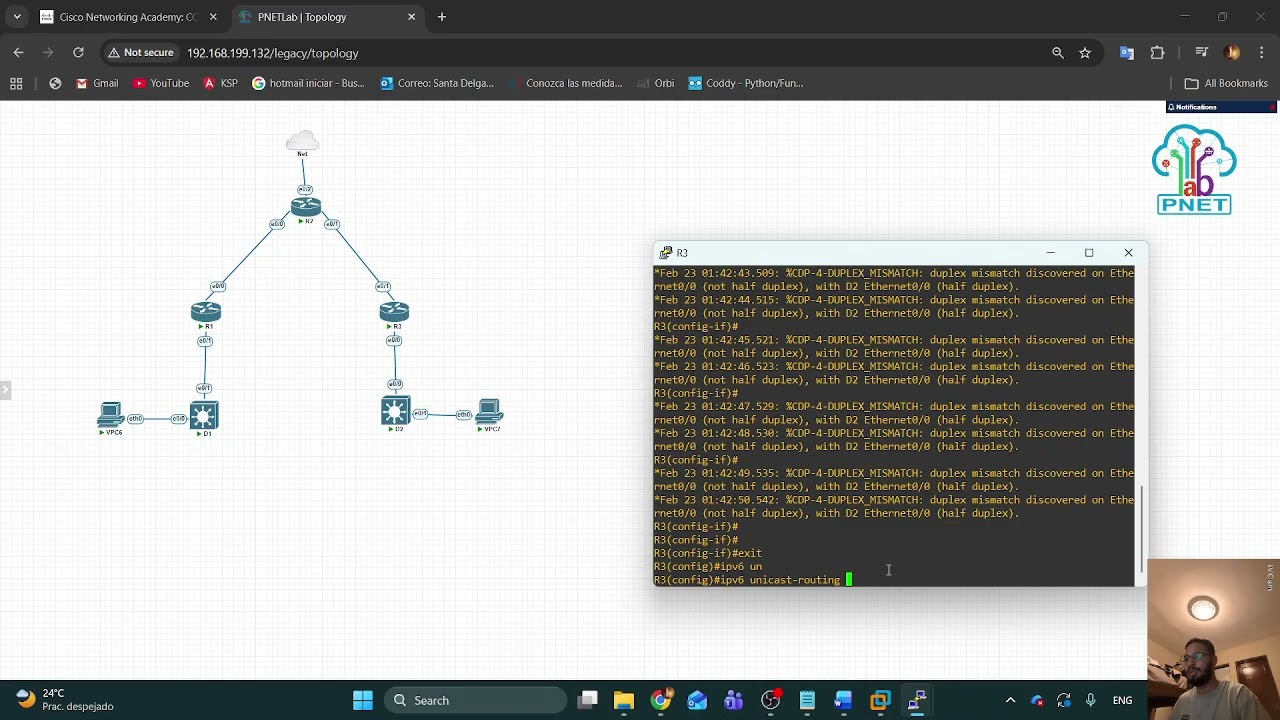Maximize the R3 terminal window

1089,253
